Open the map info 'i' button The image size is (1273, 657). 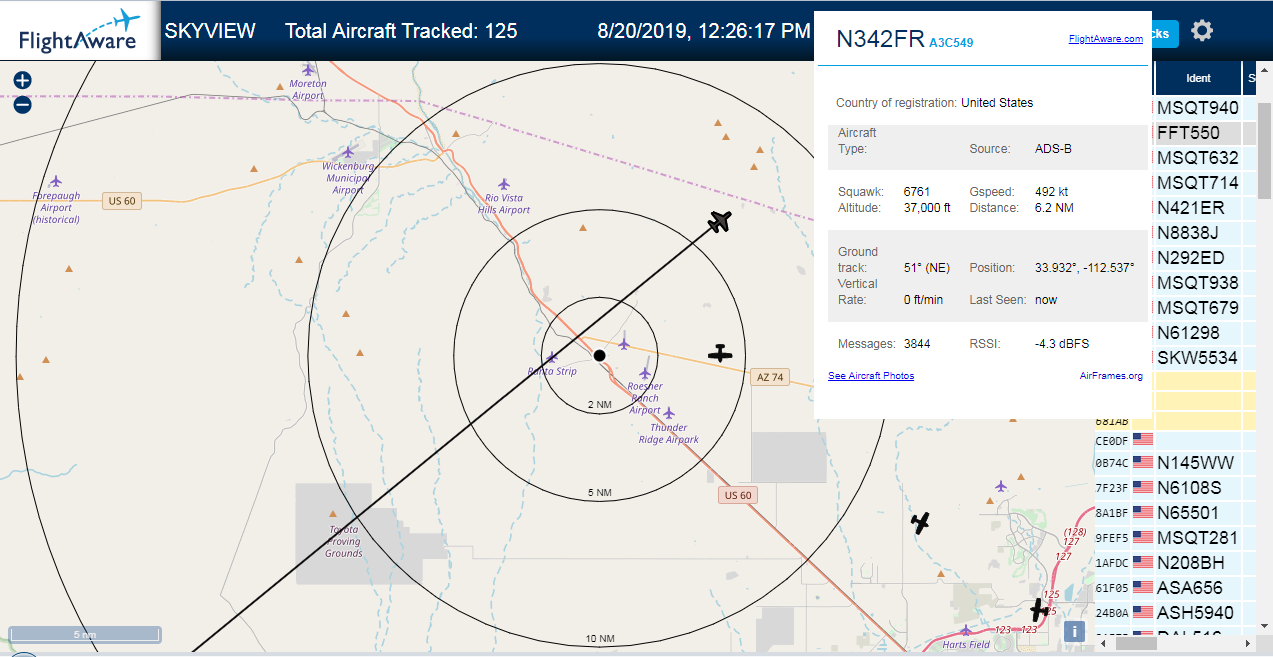(x=1075, y=631)
